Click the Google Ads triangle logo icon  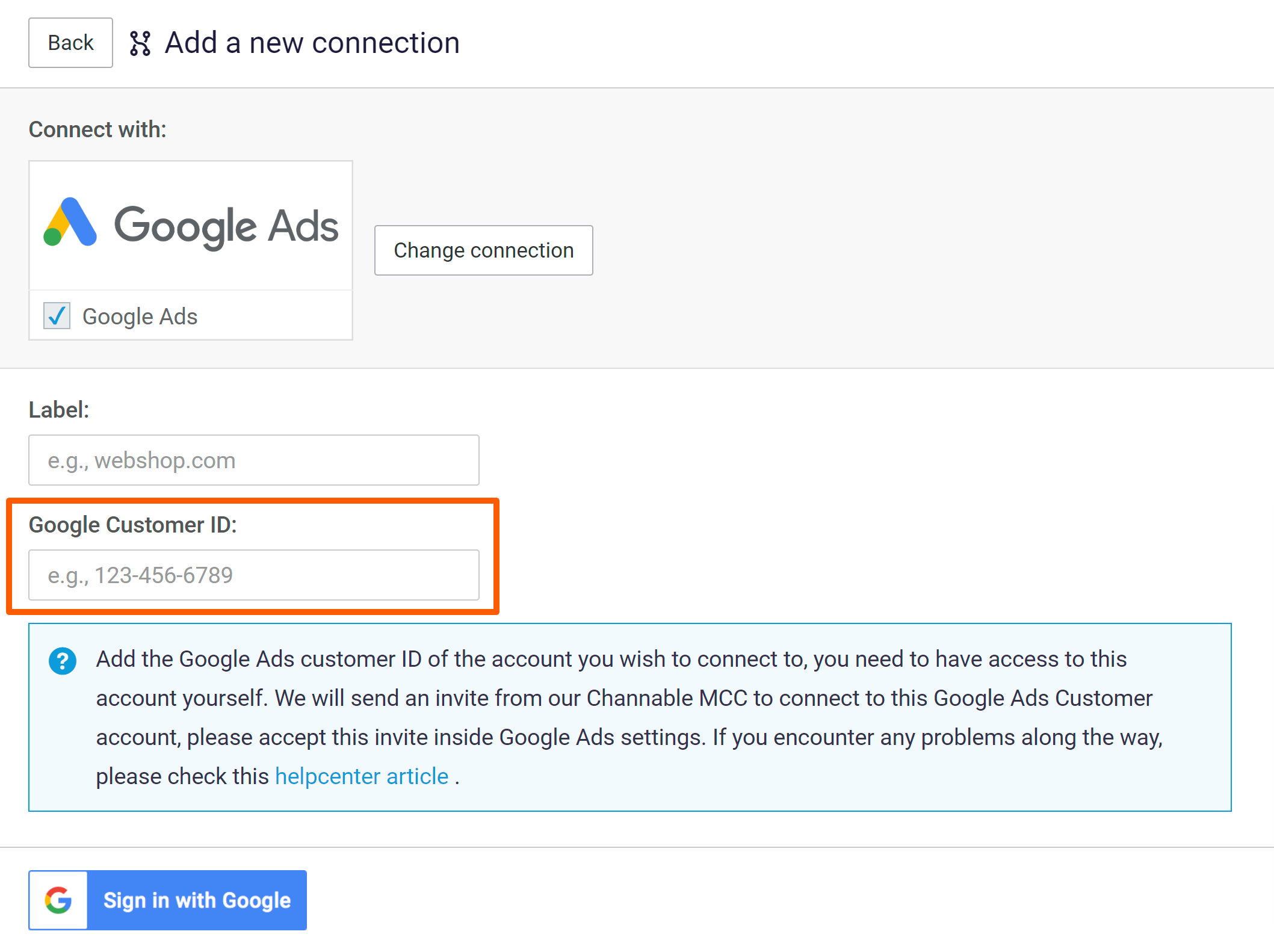pyautogui.click(x=70, y=223)
